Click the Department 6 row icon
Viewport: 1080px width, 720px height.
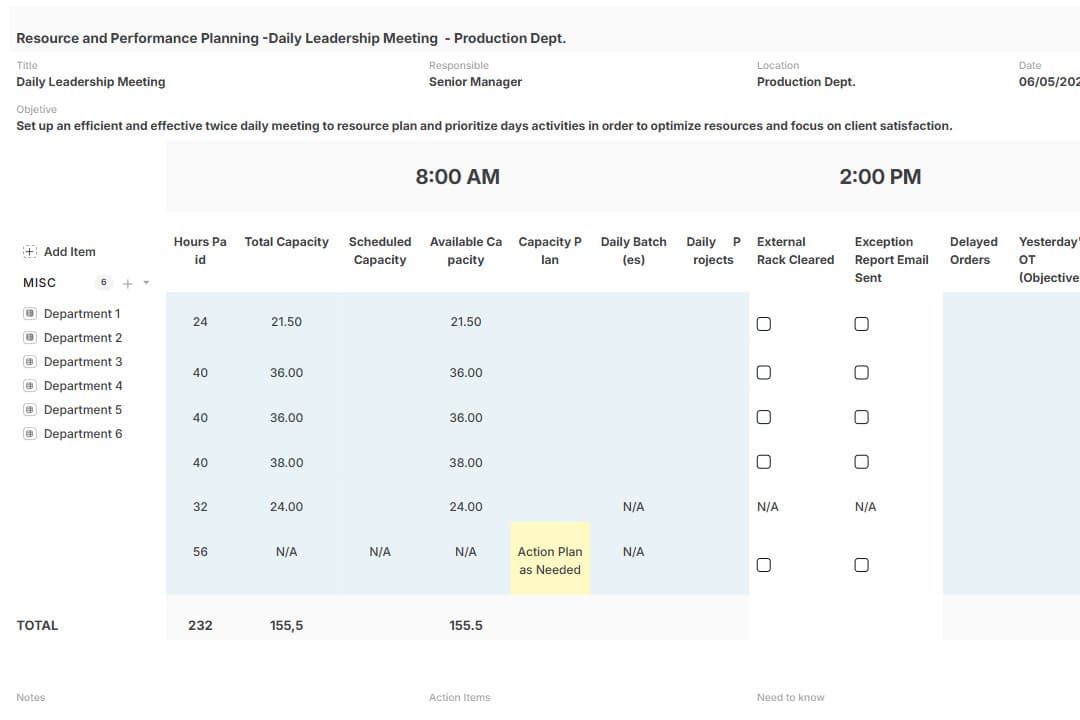tap(29, 434)
